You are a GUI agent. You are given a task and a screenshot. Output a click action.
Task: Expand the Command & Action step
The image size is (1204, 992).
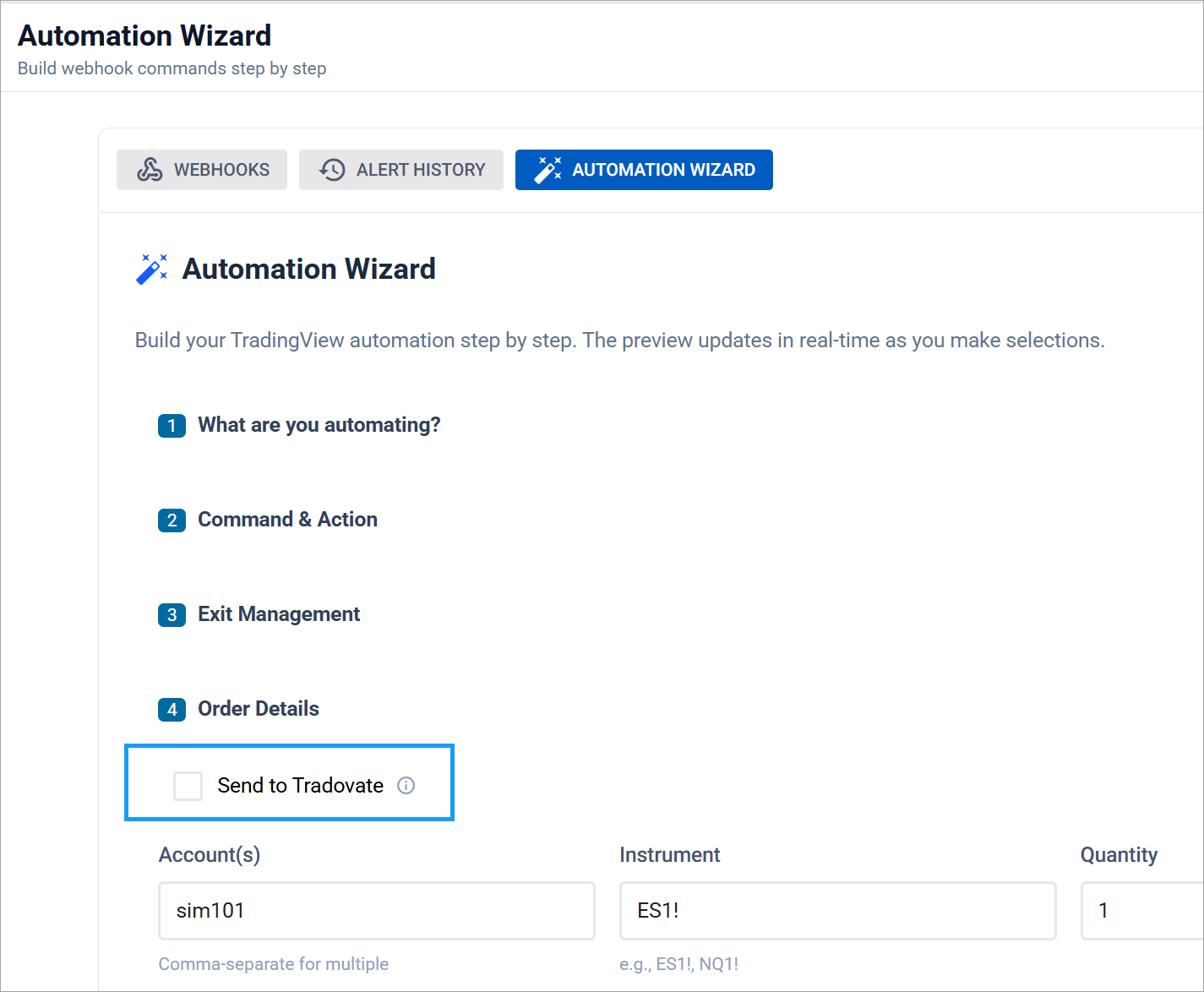tap(268, 520)
